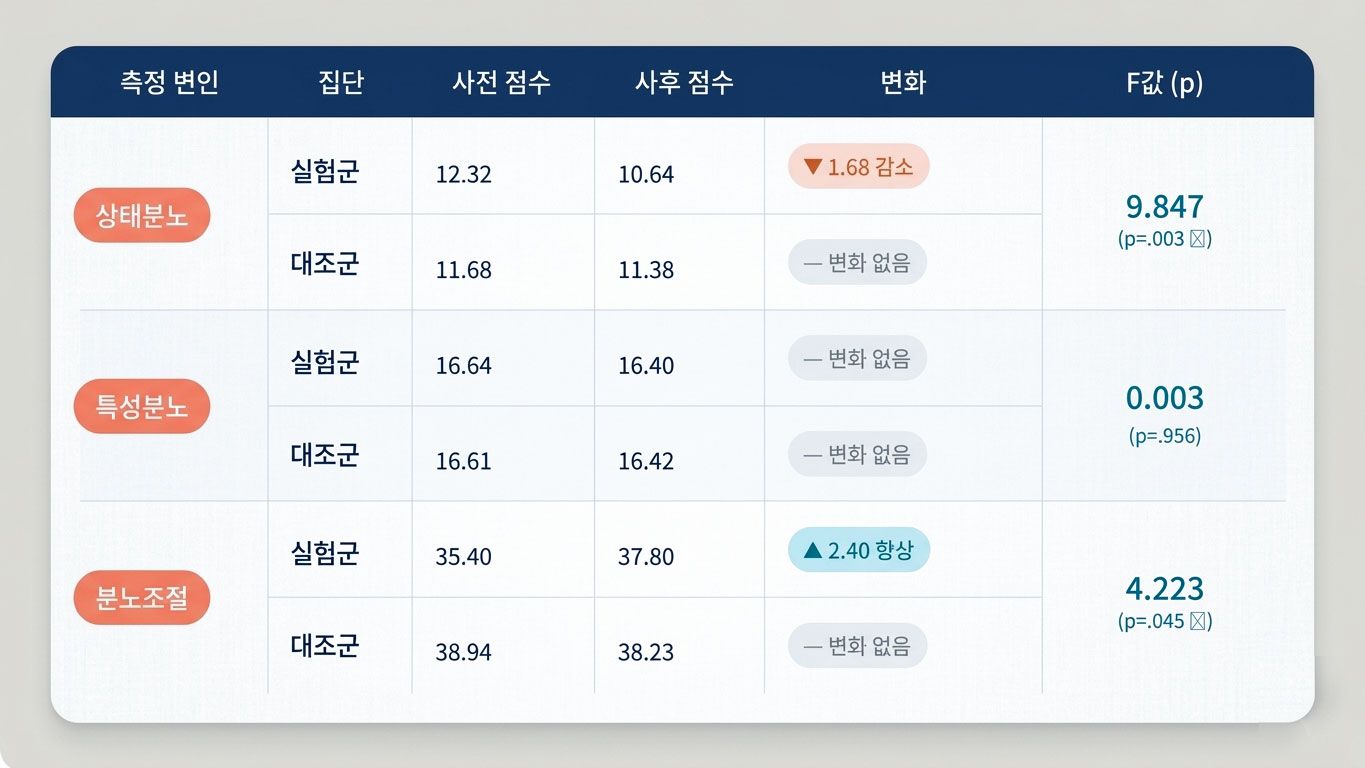Click the 분노조절 category pill
1365x768 pixels.
tap(142, 598)
